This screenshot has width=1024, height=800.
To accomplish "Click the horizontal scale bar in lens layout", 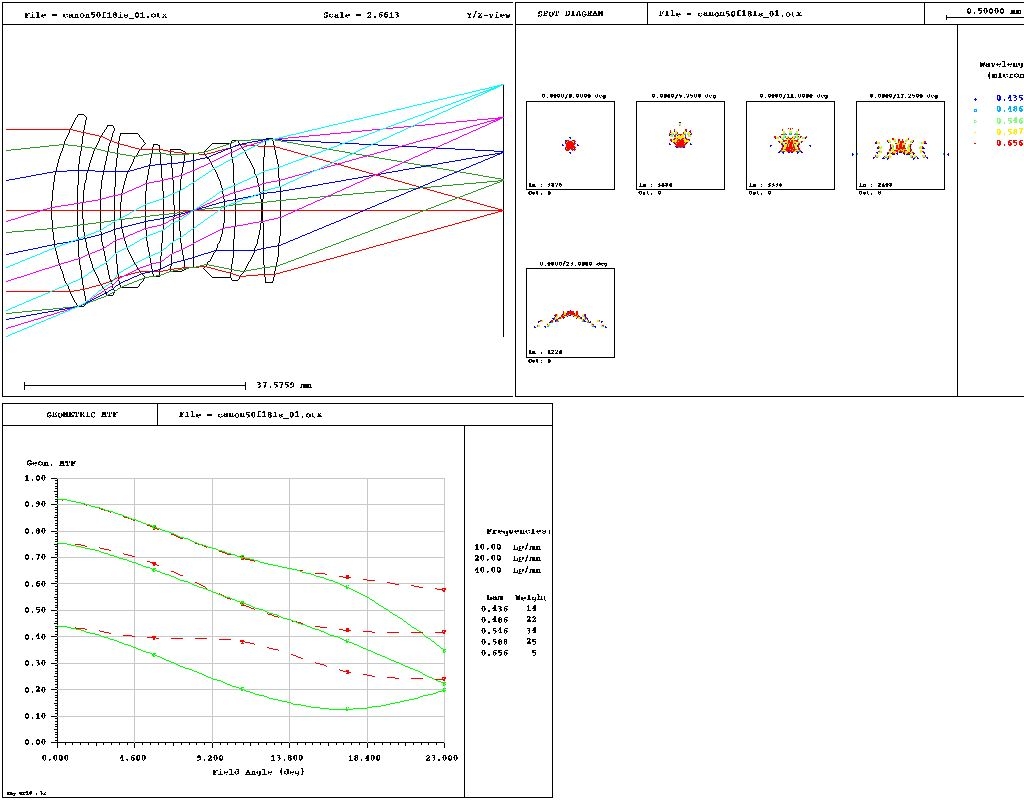I will (x=135, y=386).
